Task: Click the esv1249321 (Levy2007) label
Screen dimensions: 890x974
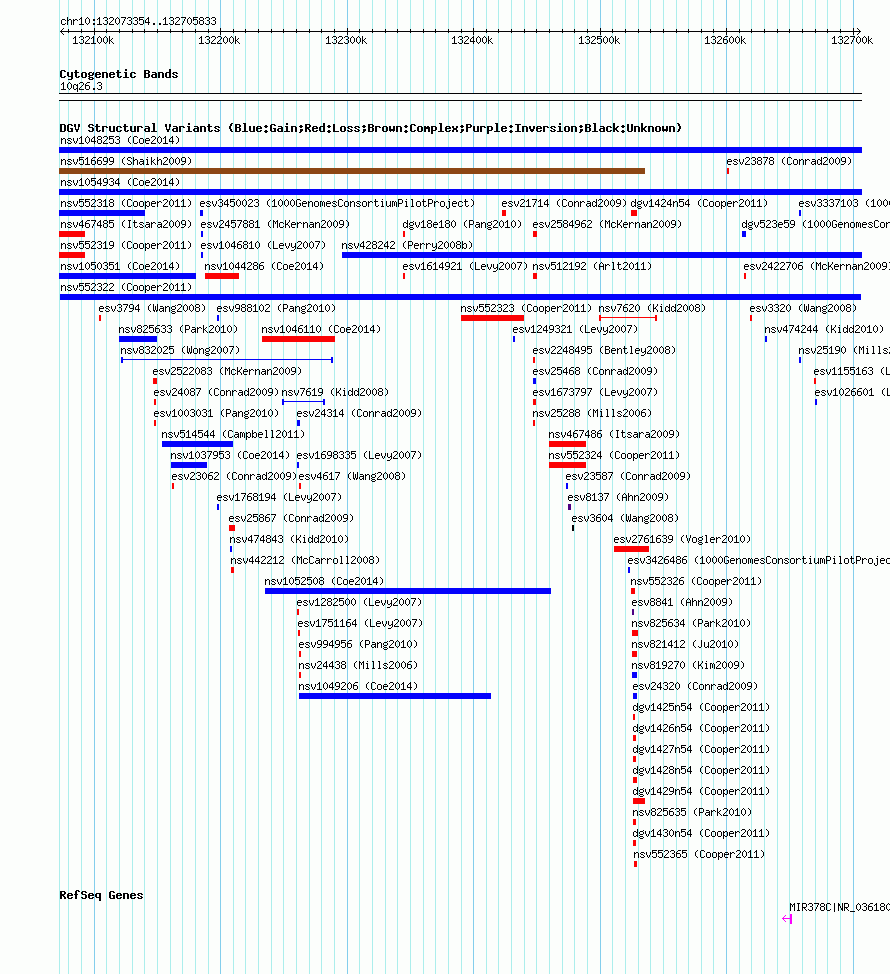Action: coord(575,329)
